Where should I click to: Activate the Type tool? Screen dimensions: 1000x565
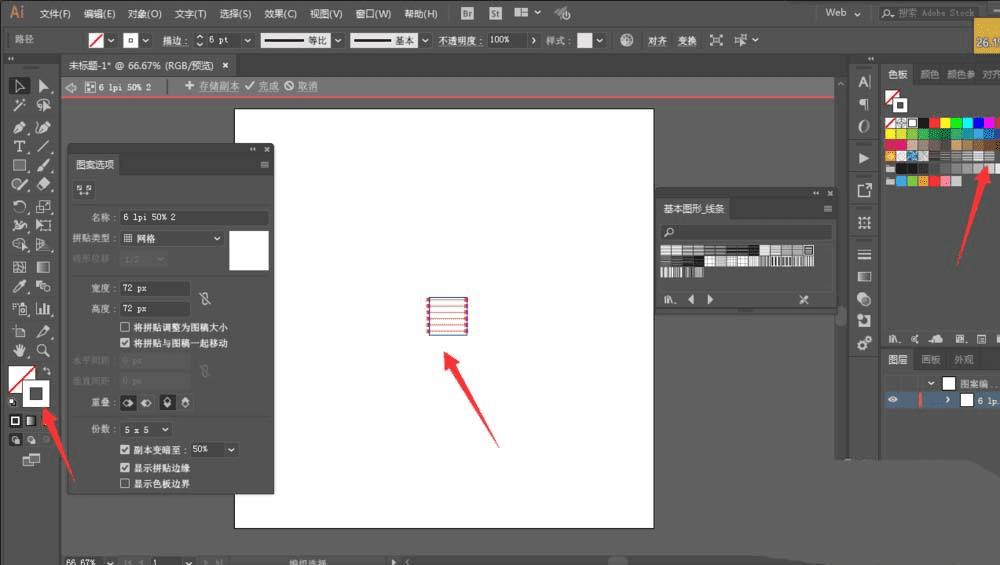(19, 146)
